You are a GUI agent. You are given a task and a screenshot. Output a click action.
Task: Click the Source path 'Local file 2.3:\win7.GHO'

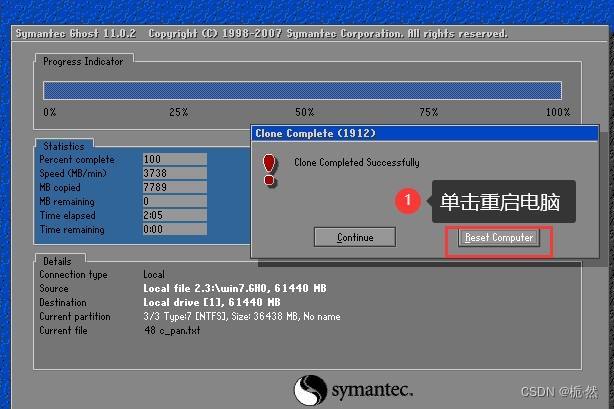pos(205,288)
